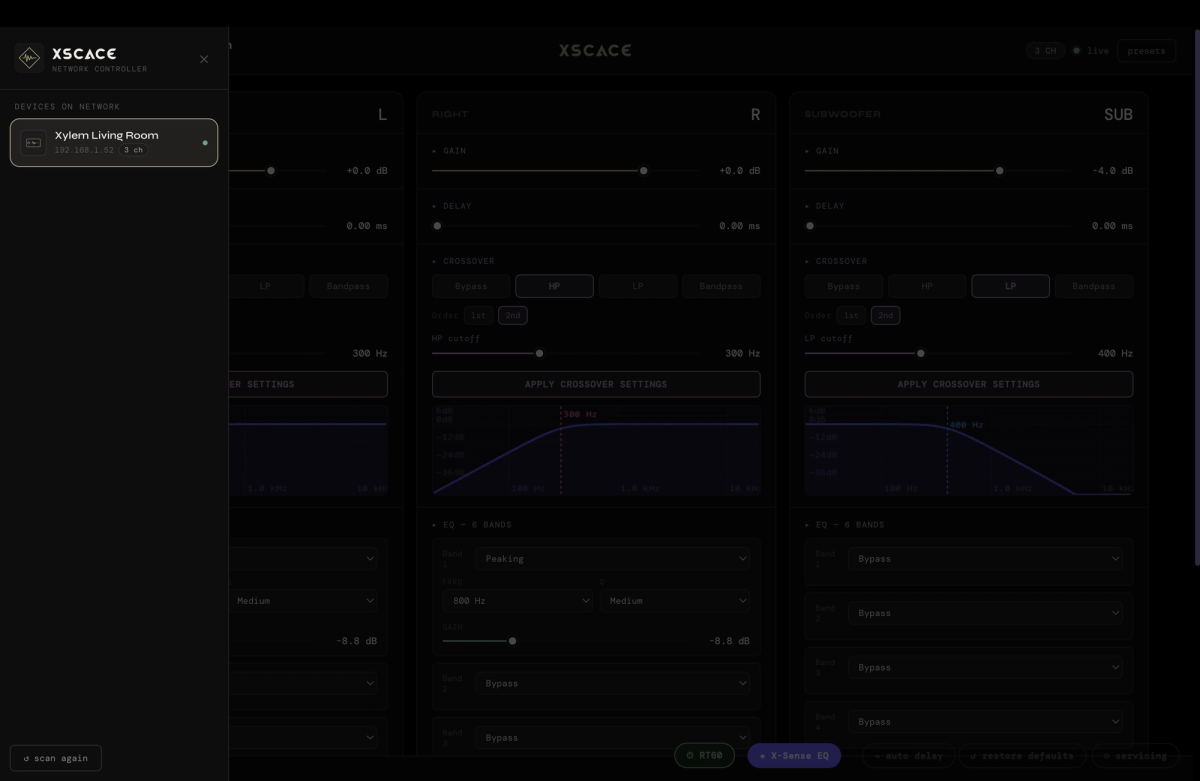Select the Xylem Living Room device
This screenshot has height=781, width=1200.
pos(114,143)
